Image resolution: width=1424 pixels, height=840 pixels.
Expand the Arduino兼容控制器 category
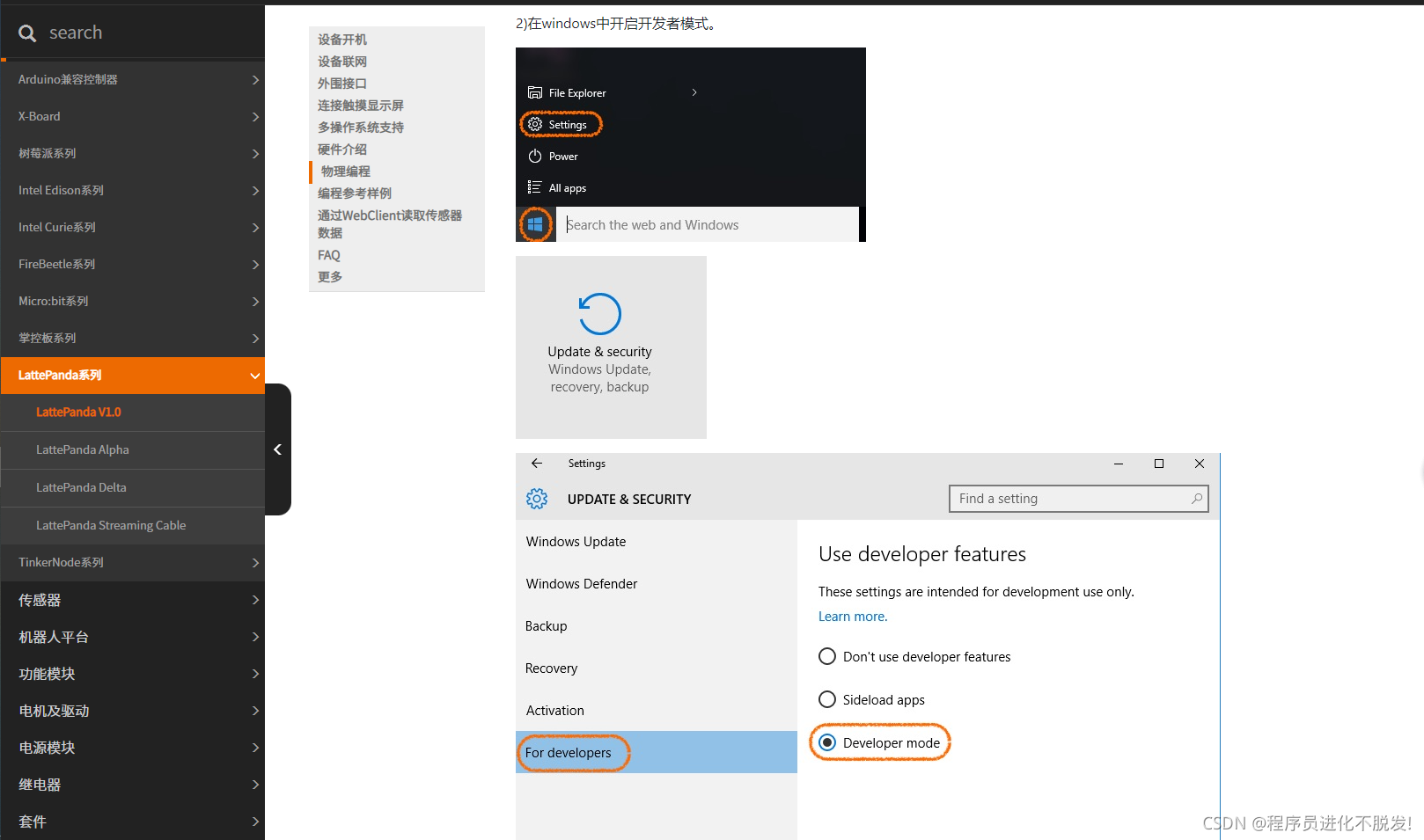(x=132, y=79)
